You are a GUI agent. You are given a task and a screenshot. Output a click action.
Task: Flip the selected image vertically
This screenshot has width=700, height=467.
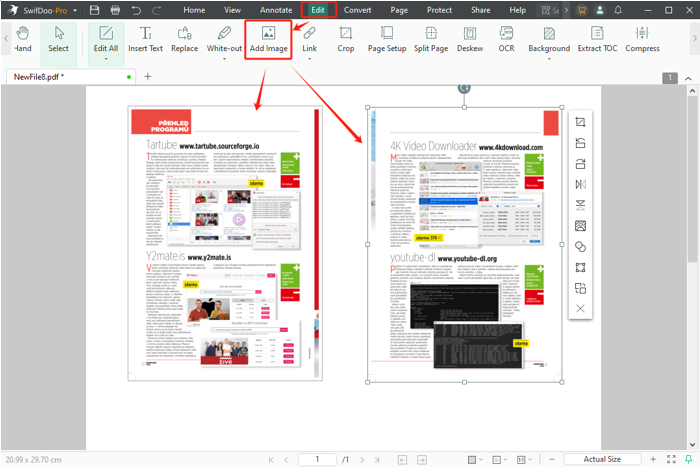coord(580,205)
